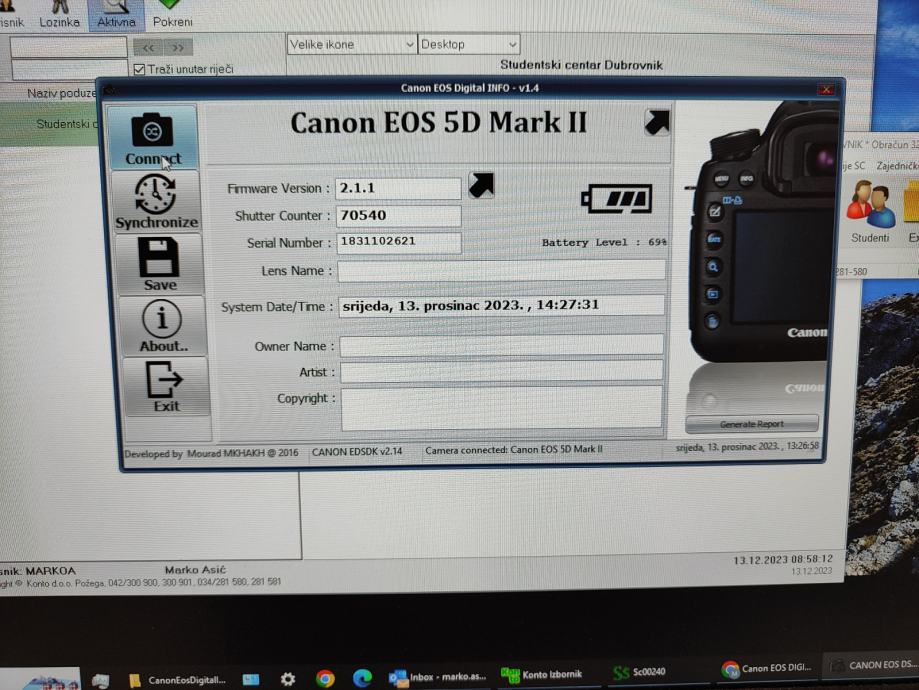Click 'Developed by Mourad MKHAKH @ 2016' text
919x690 pixels.
tap(211, 453)
